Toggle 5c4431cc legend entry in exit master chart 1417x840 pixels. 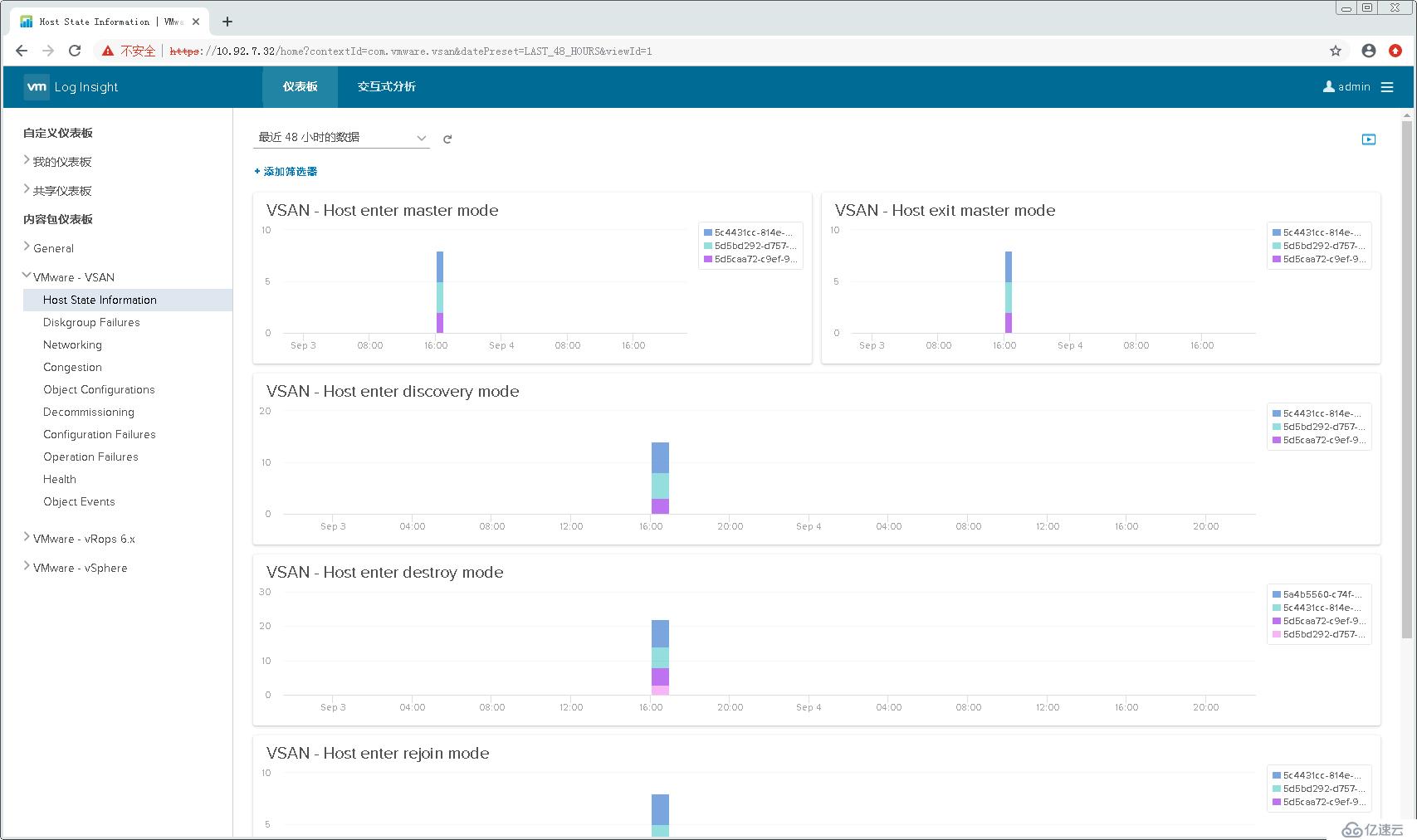pos(1318,232)
